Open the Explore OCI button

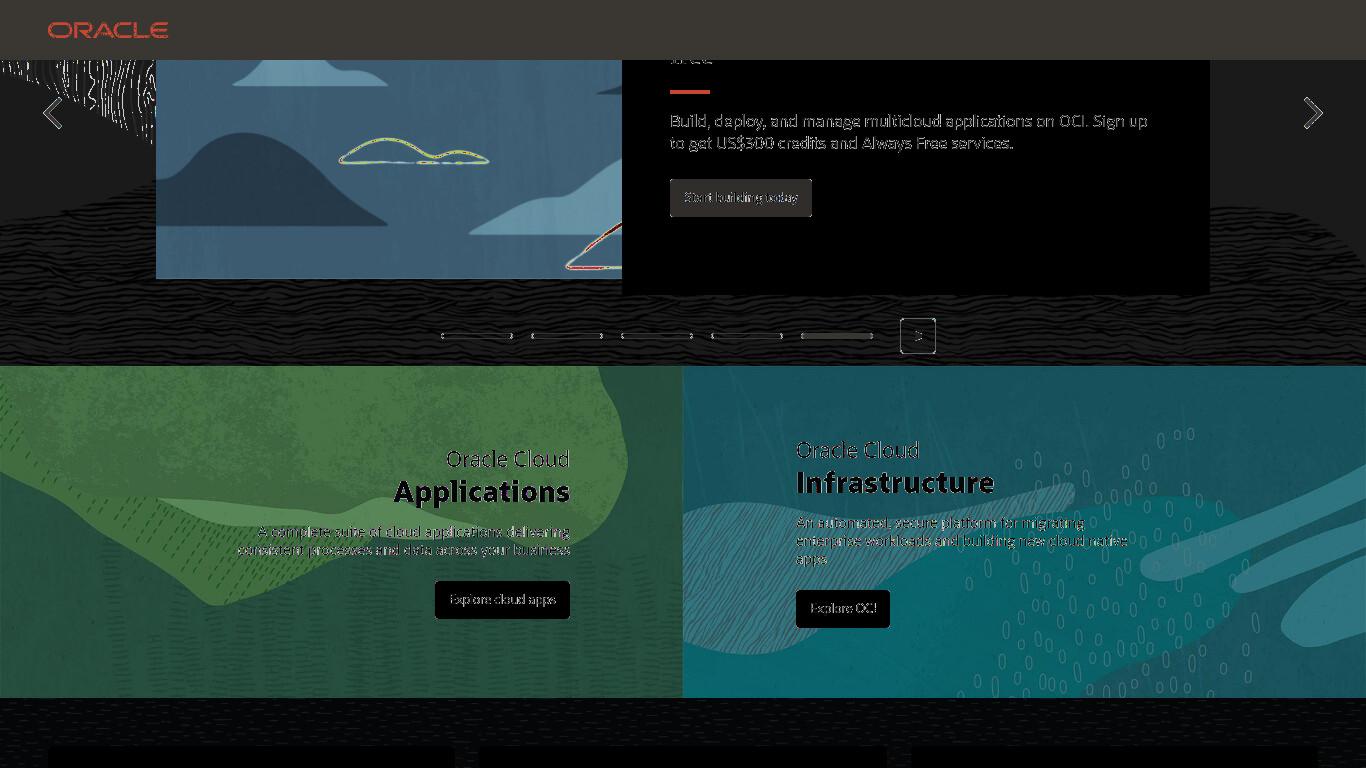843,609
